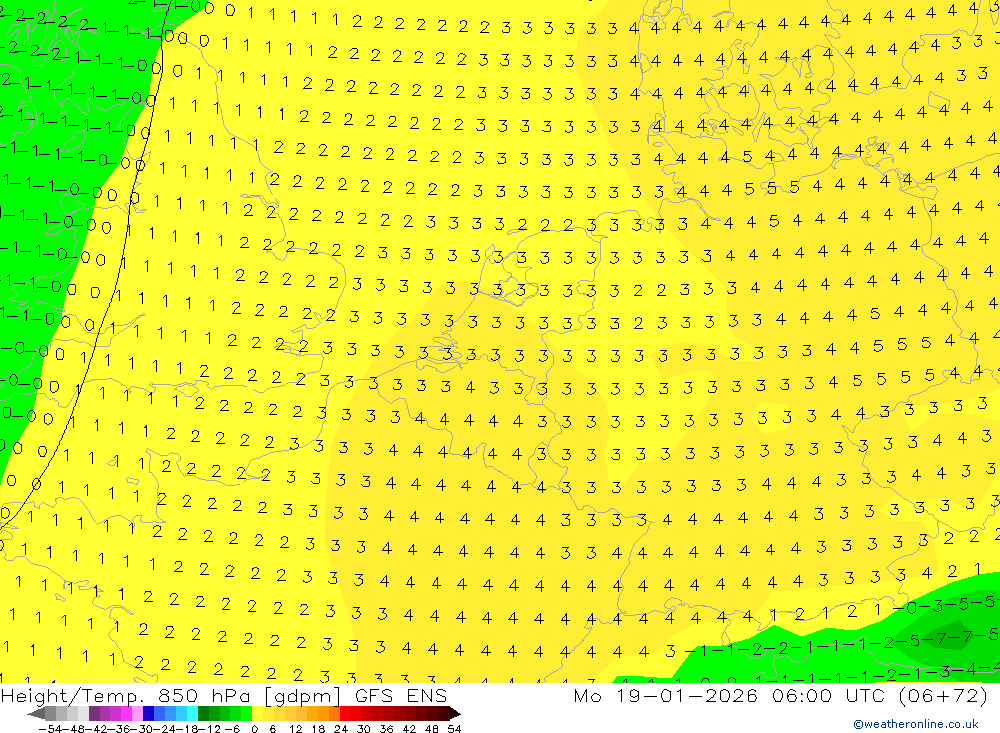The width and height of the screenshot is (1000, 733).
Task: Click the [gdpm] unit label
Action: pyautogui.click(x=302, y=697)
